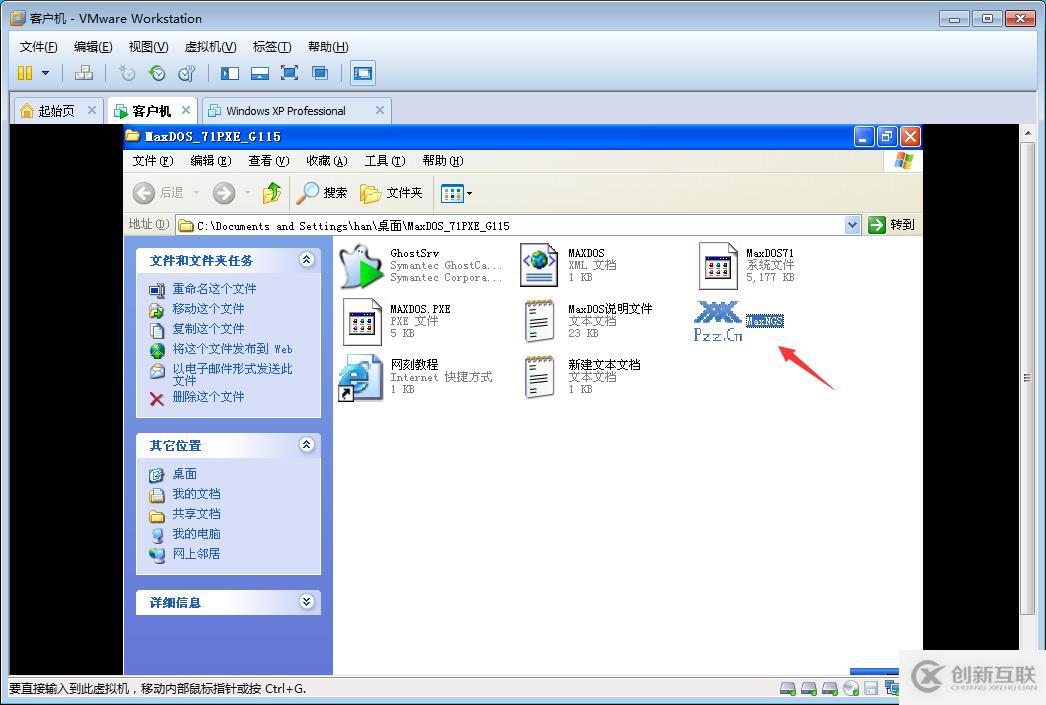
Task: Open 共享文档 in other places
Action: click(x=196, y=514)
